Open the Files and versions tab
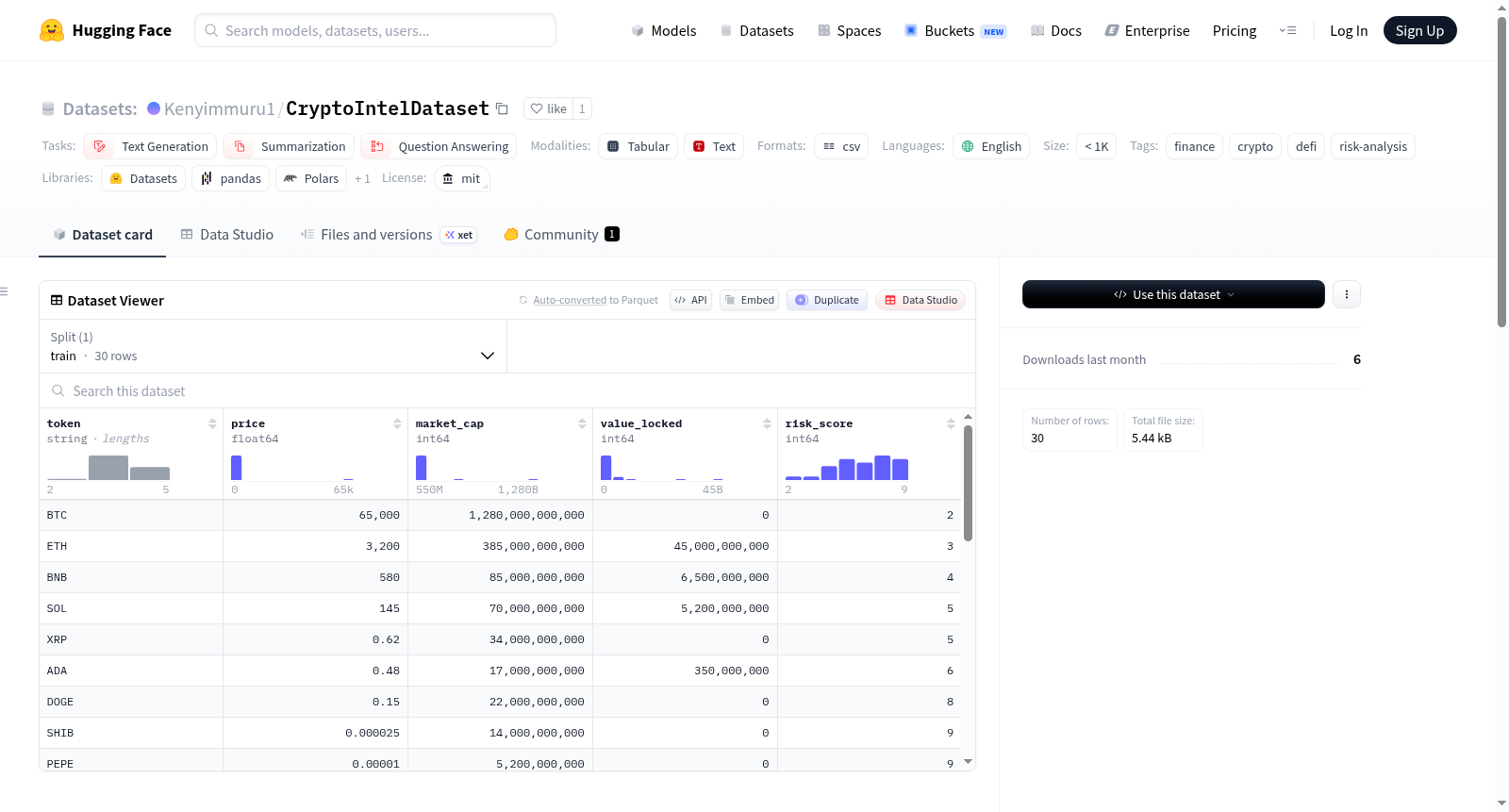 [388, 235]
